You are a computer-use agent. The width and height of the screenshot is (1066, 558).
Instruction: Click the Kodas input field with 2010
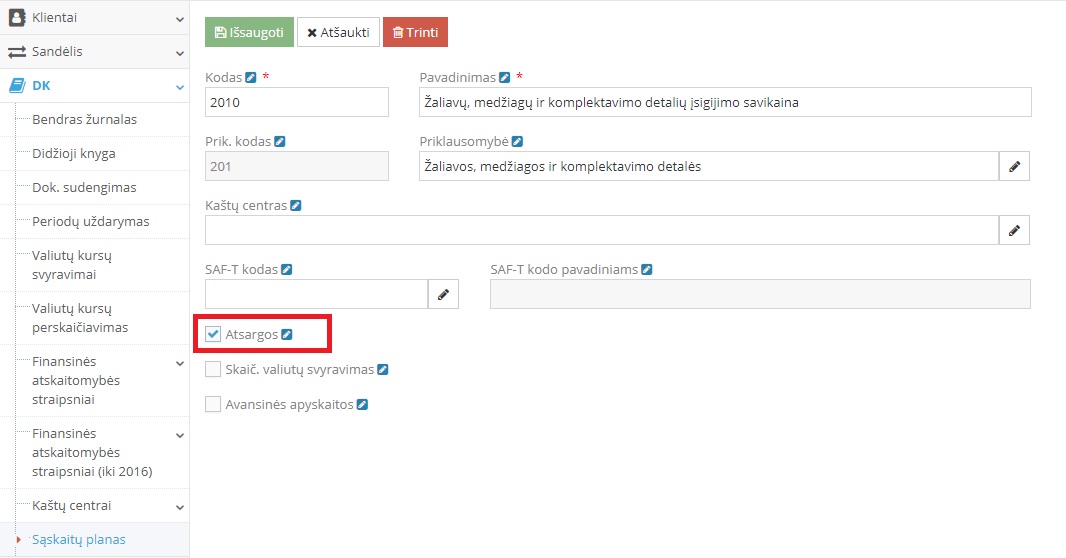click(x=297, y=102)
